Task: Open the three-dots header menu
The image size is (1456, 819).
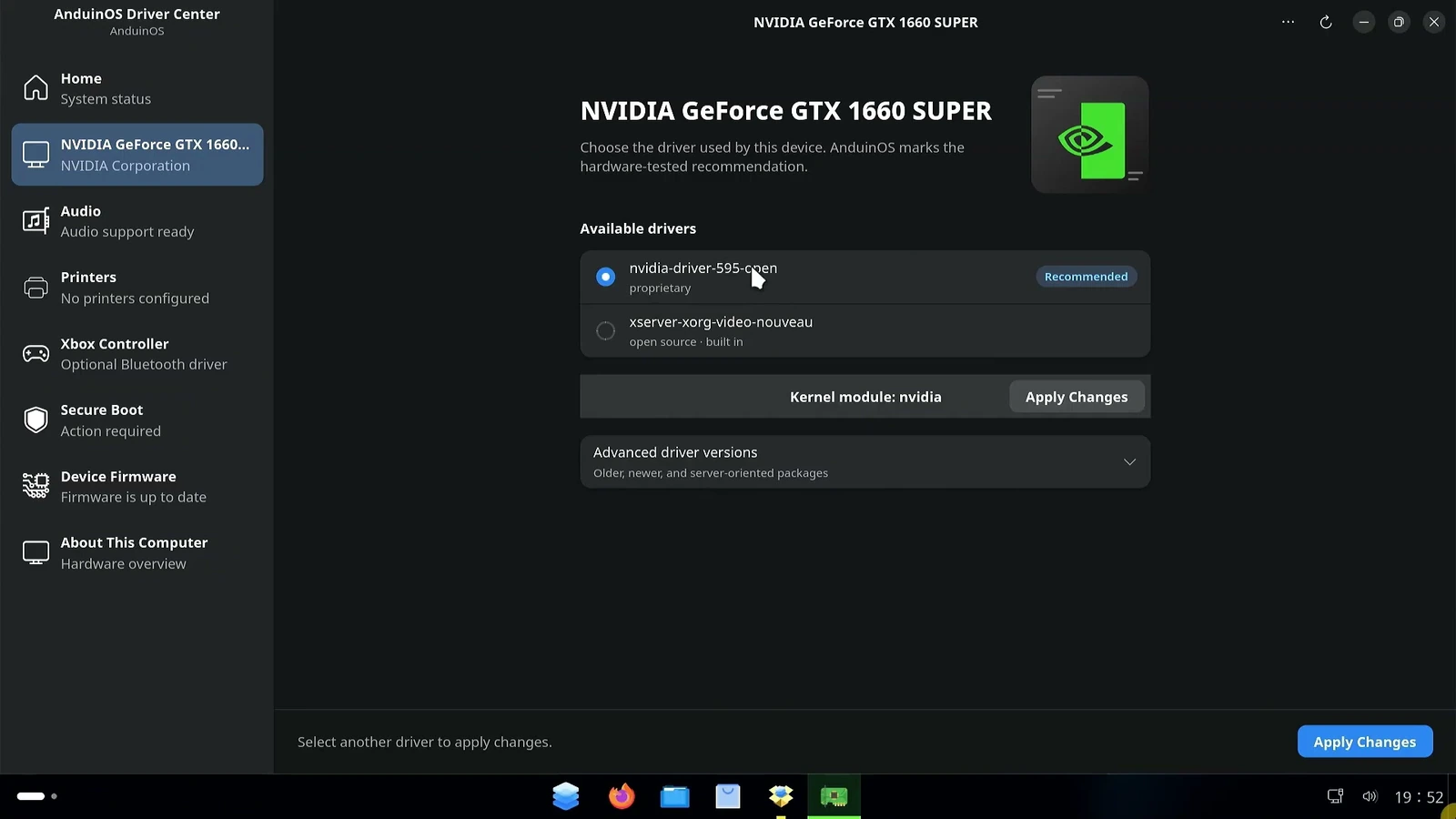Action: 1288,22
